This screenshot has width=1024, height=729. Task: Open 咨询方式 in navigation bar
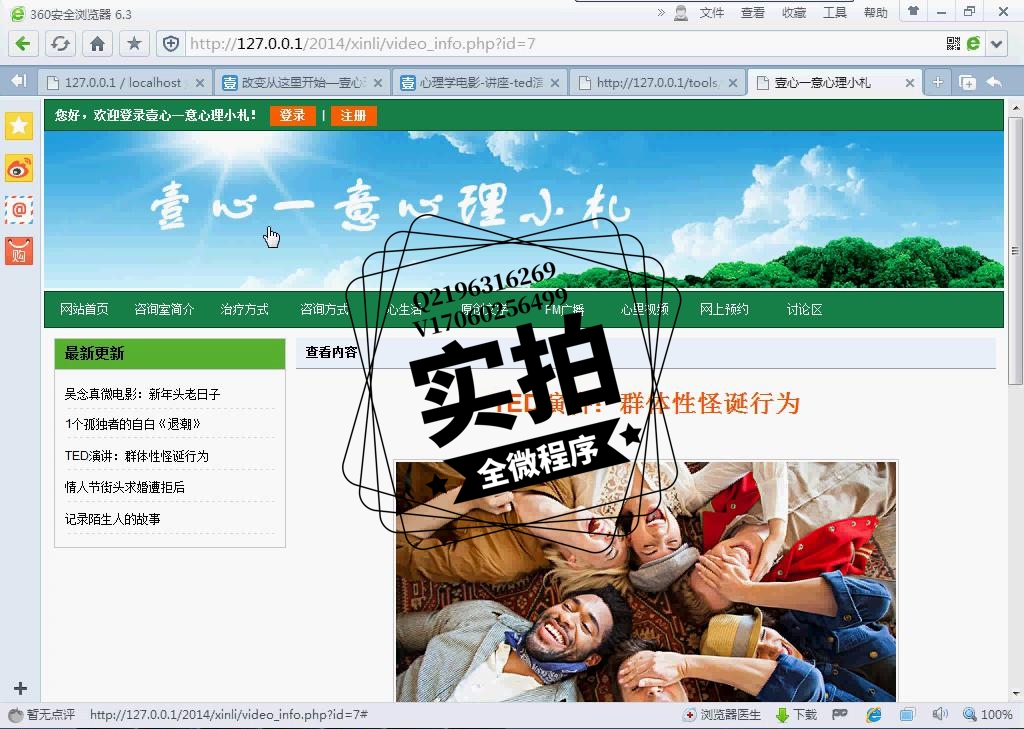324,309
